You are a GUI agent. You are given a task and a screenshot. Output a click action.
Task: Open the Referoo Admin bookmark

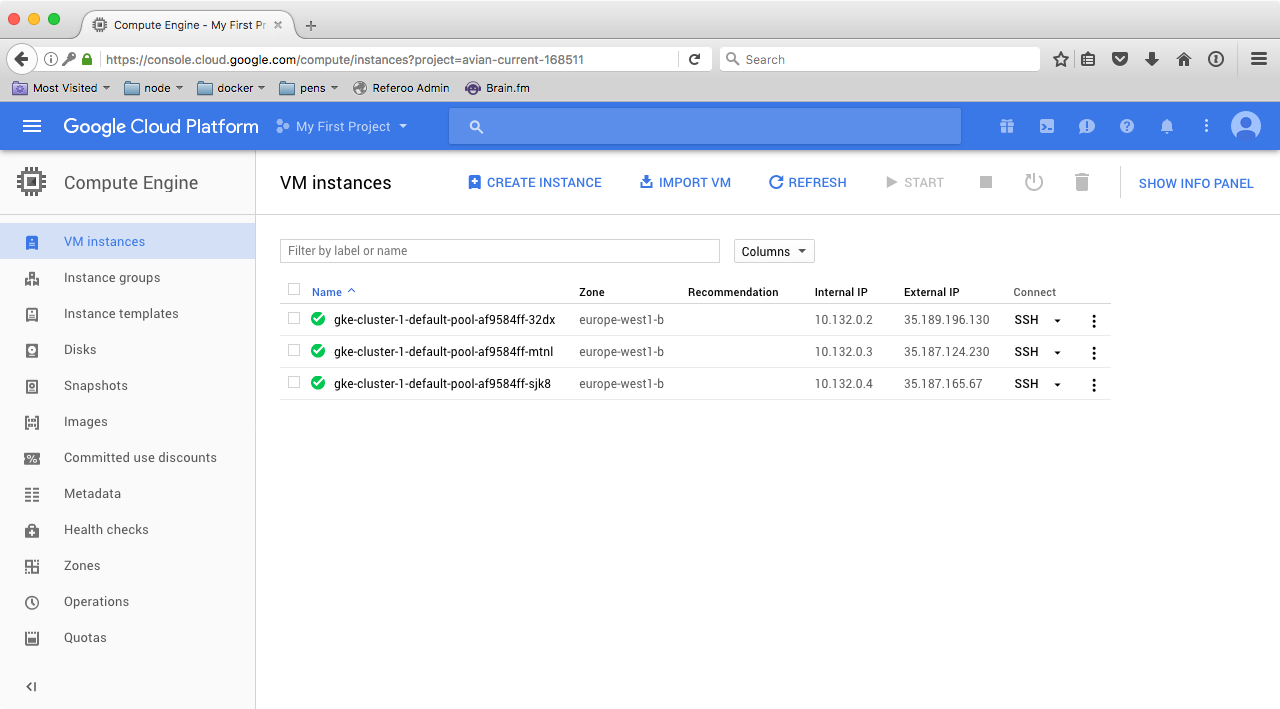(401, 88)
